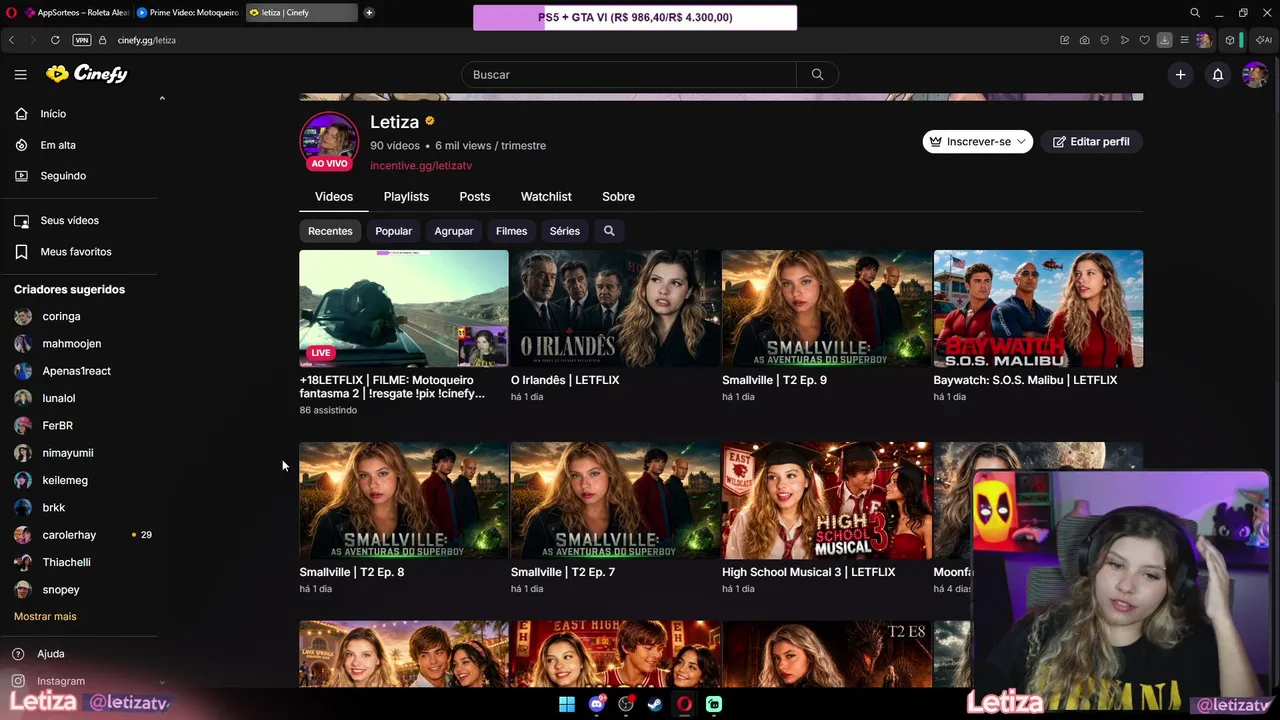Open a new browser tab
Image resolution: width=1280 pixels, height=720 pixels.
[369, 13]
